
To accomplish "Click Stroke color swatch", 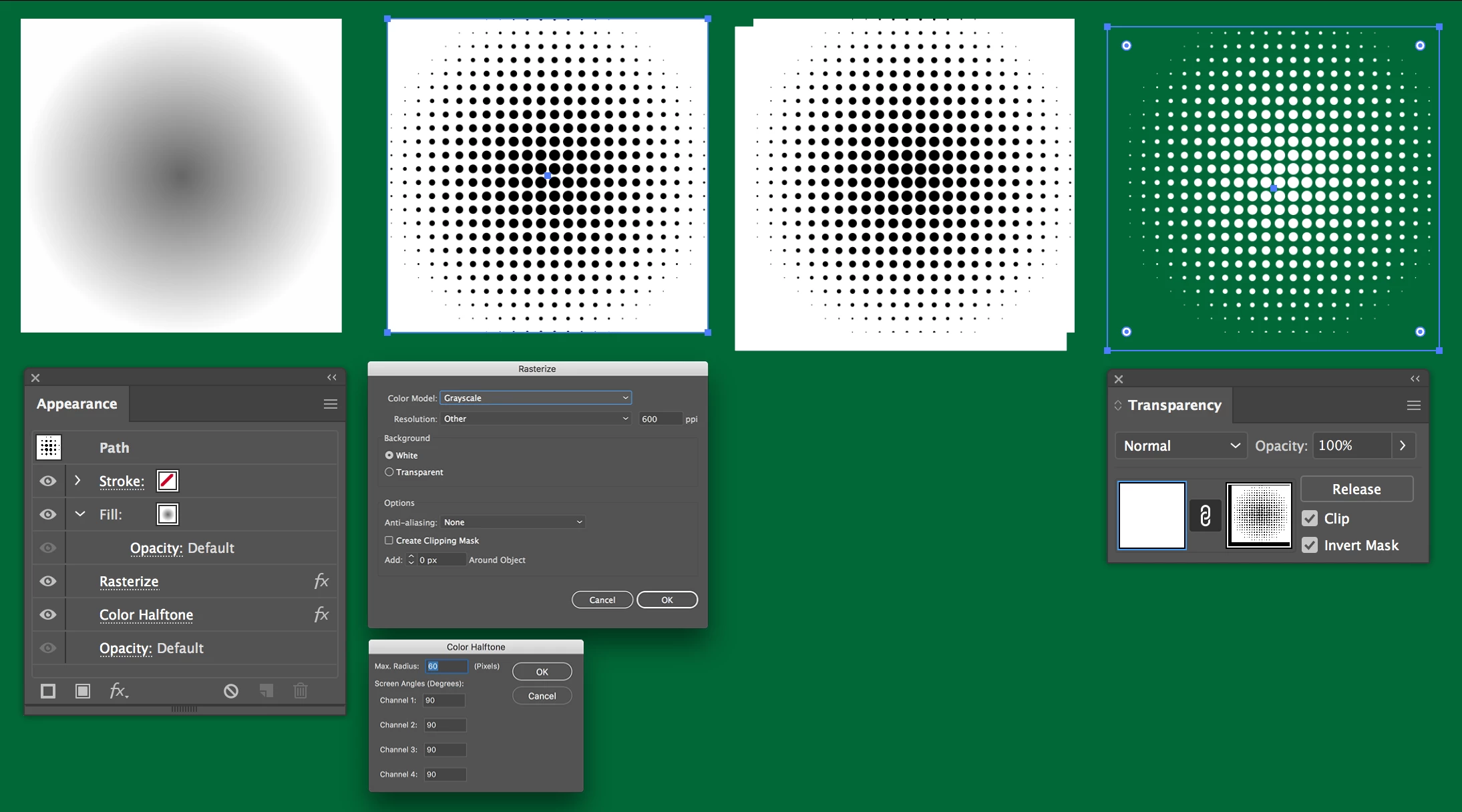I will (x=168, y=481).
